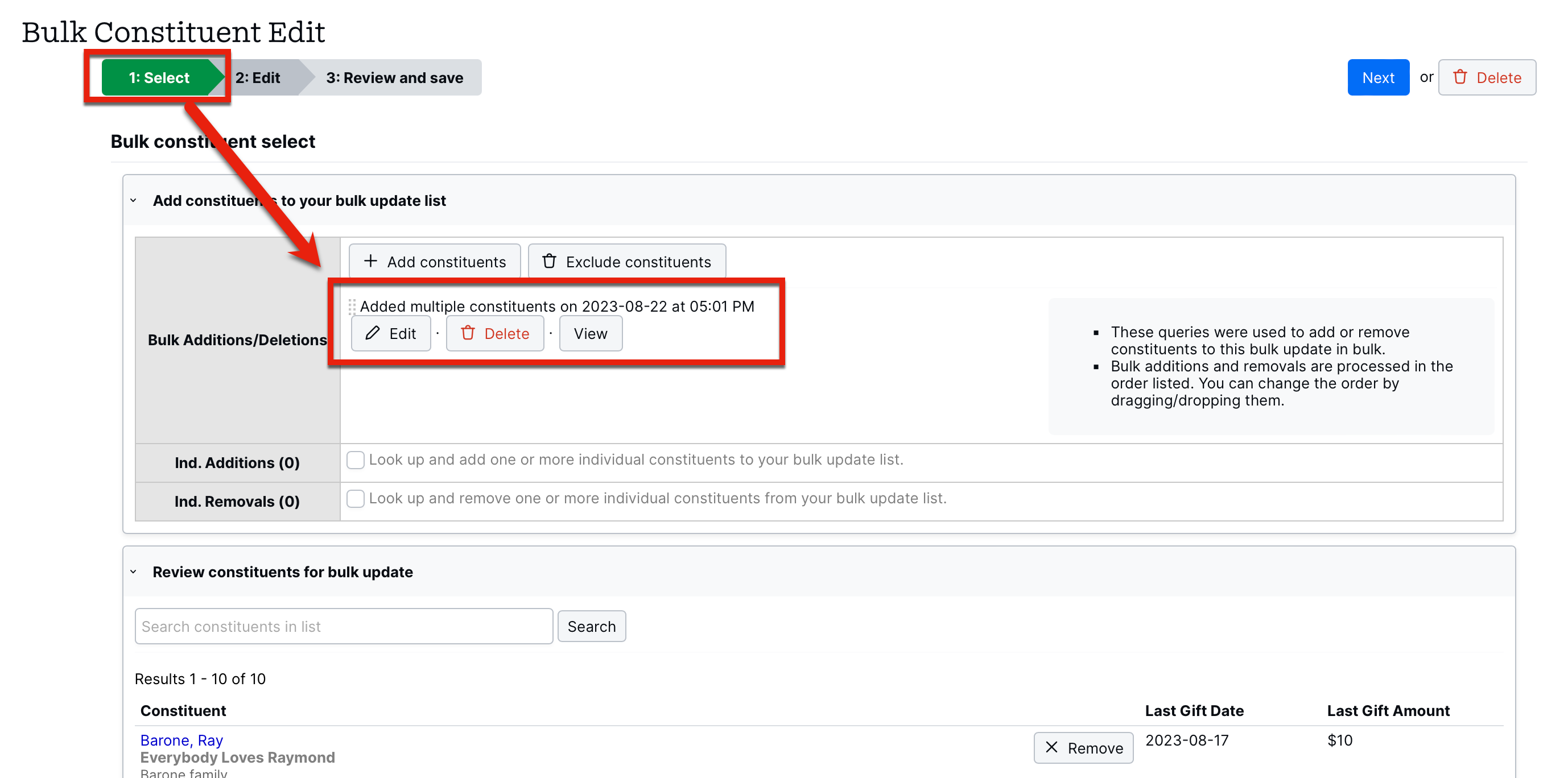Enable the Ind. Removals checkbox

[x=356, y=499]
